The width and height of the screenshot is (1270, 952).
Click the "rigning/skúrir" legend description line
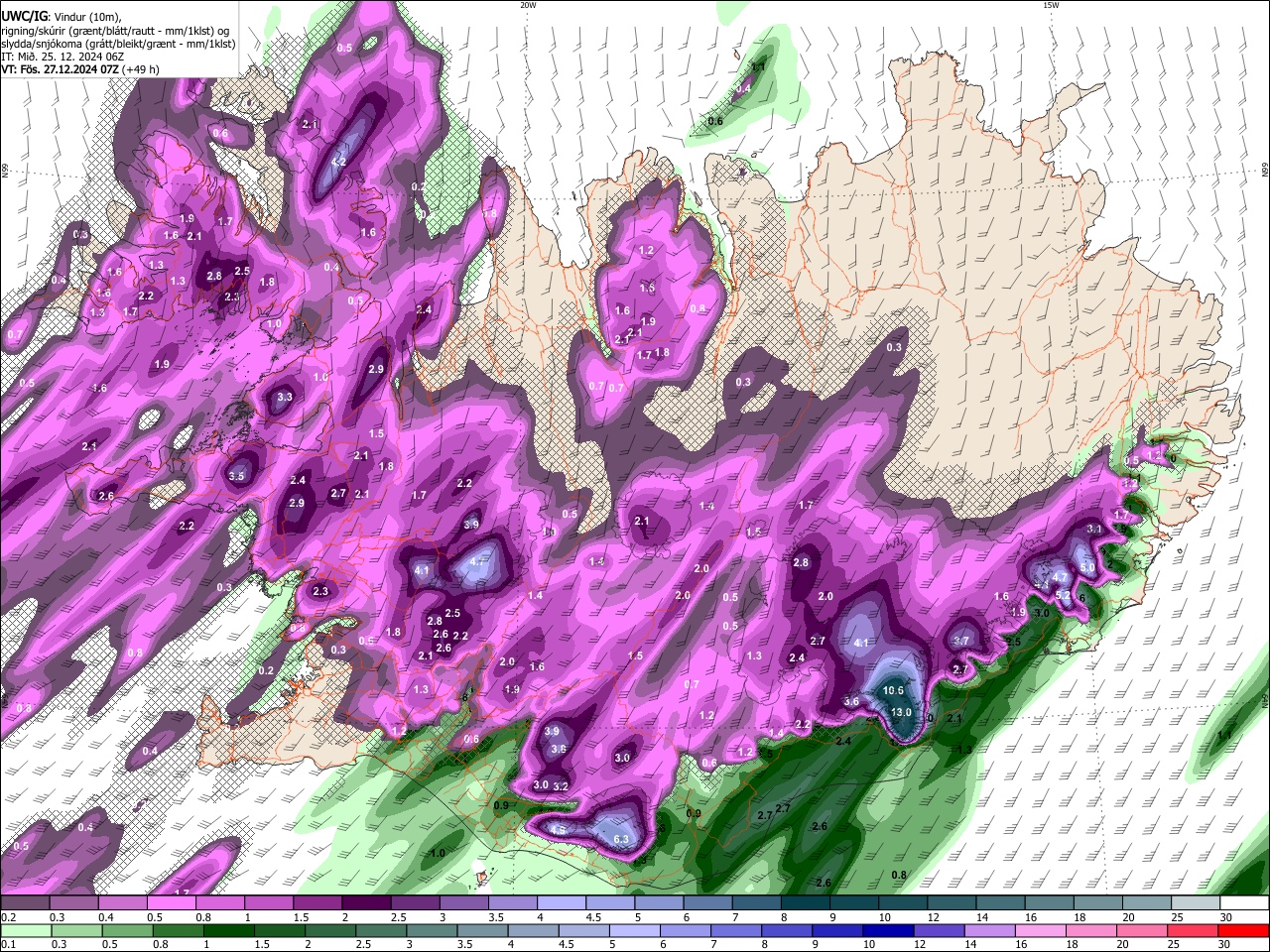click(115, 31)
